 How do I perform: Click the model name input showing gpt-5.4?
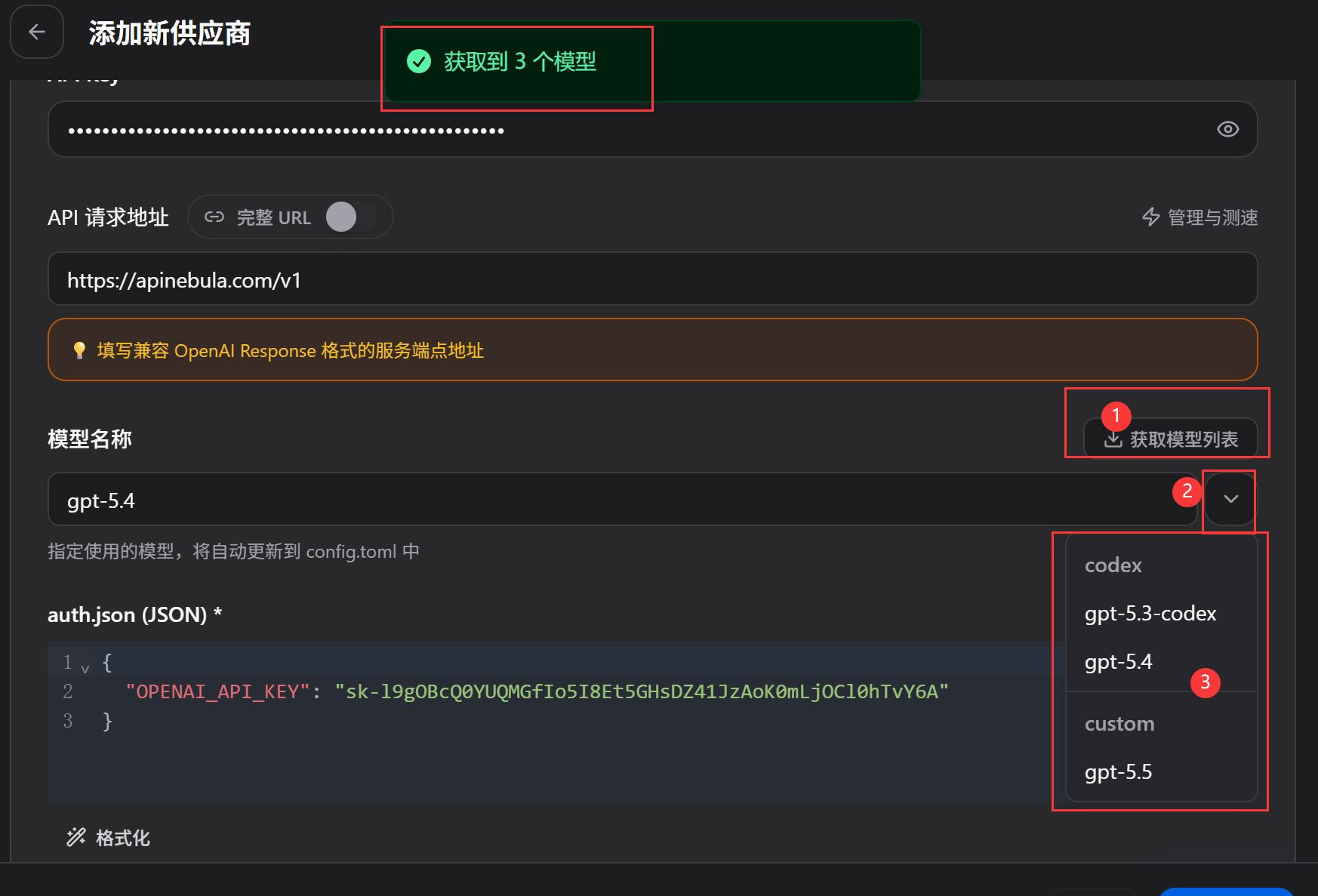click(x=622, y=500)
